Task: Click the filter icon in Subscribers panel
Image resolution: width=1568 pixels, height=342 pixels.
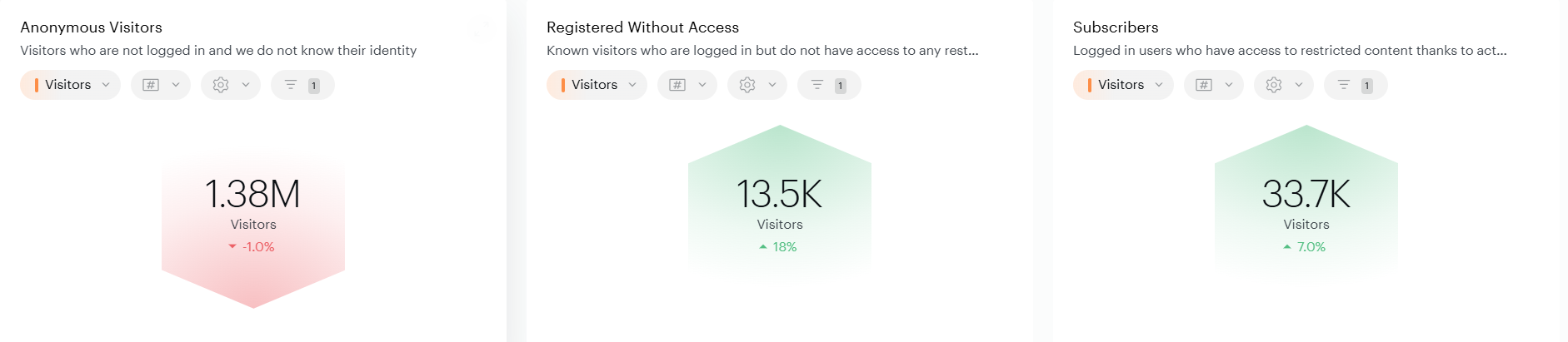Action: click(x=1344, y=85)
